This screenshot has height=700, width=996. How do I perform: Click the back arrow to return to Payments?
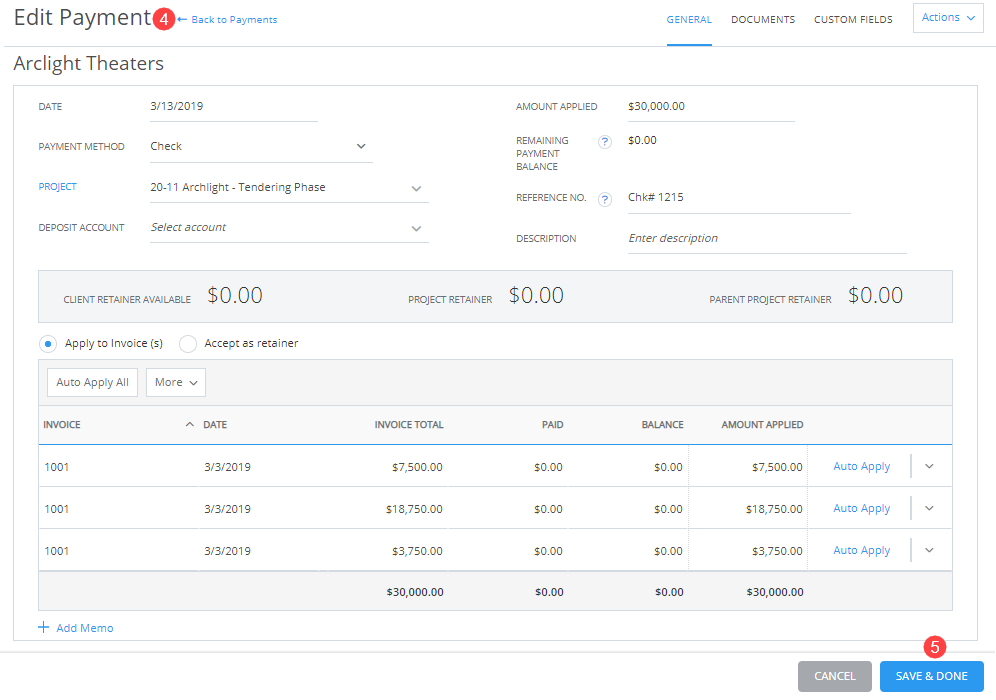tap(181, 19)
